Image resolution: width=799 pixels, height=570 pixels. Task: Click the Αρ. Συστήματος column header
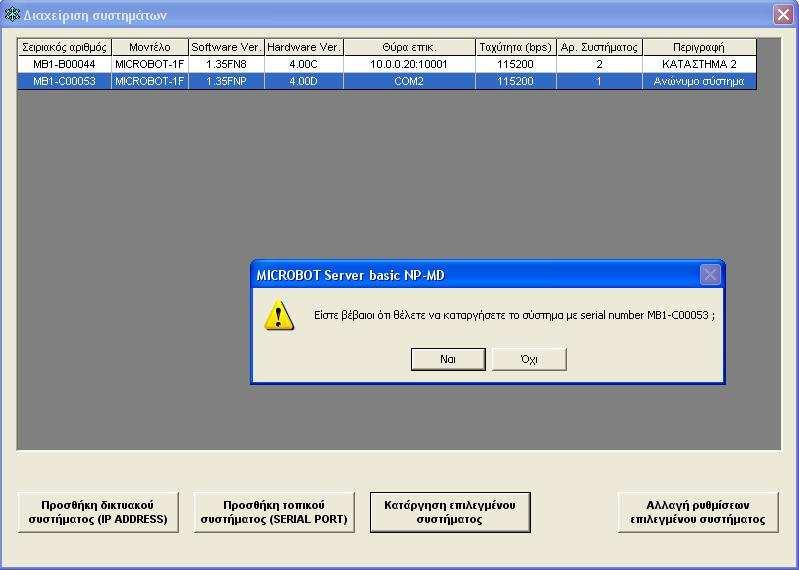(x=599, y=47)
